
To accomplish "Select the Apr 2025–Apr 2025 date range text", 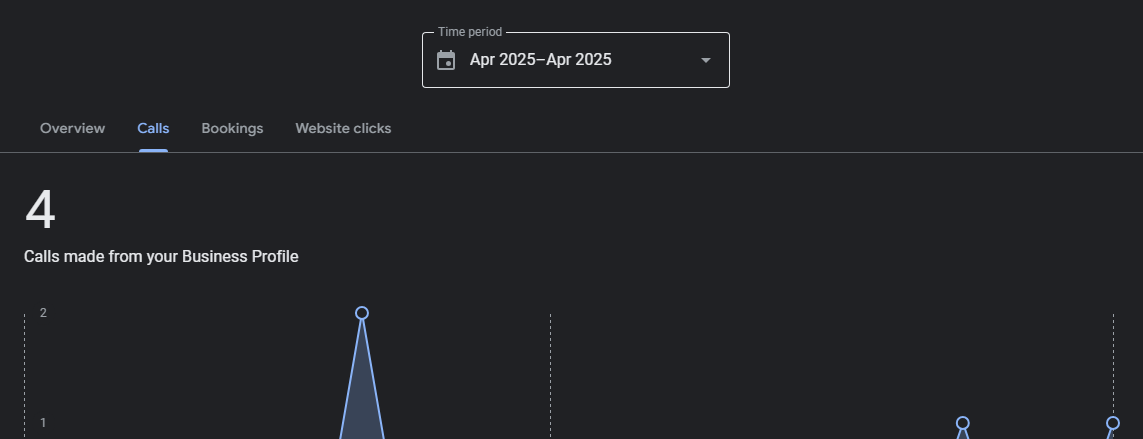I will click(x=540, y=60).
